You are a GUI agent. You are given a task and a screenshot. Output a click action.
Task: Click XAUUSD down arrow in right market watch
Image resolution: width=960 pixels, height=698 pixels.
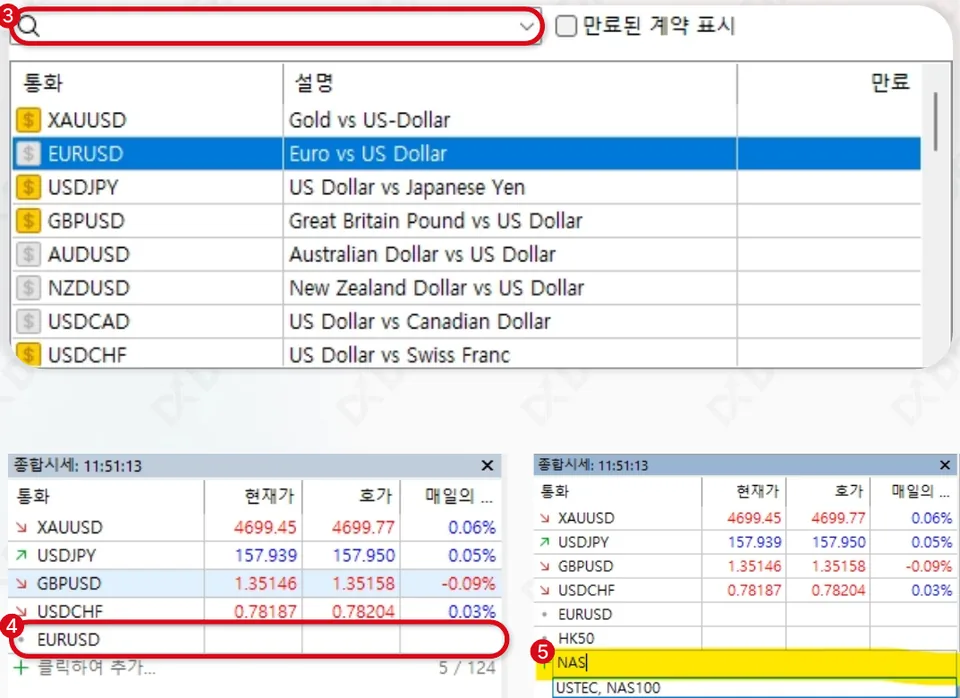[545, 518]
